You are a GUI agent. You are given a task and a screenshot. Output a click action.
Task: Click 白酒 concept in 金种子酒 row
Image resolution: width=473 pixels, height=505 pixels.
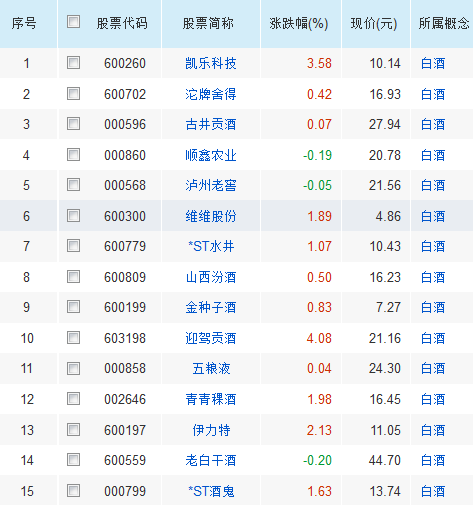pyautogui.click(x=433, y=307)
